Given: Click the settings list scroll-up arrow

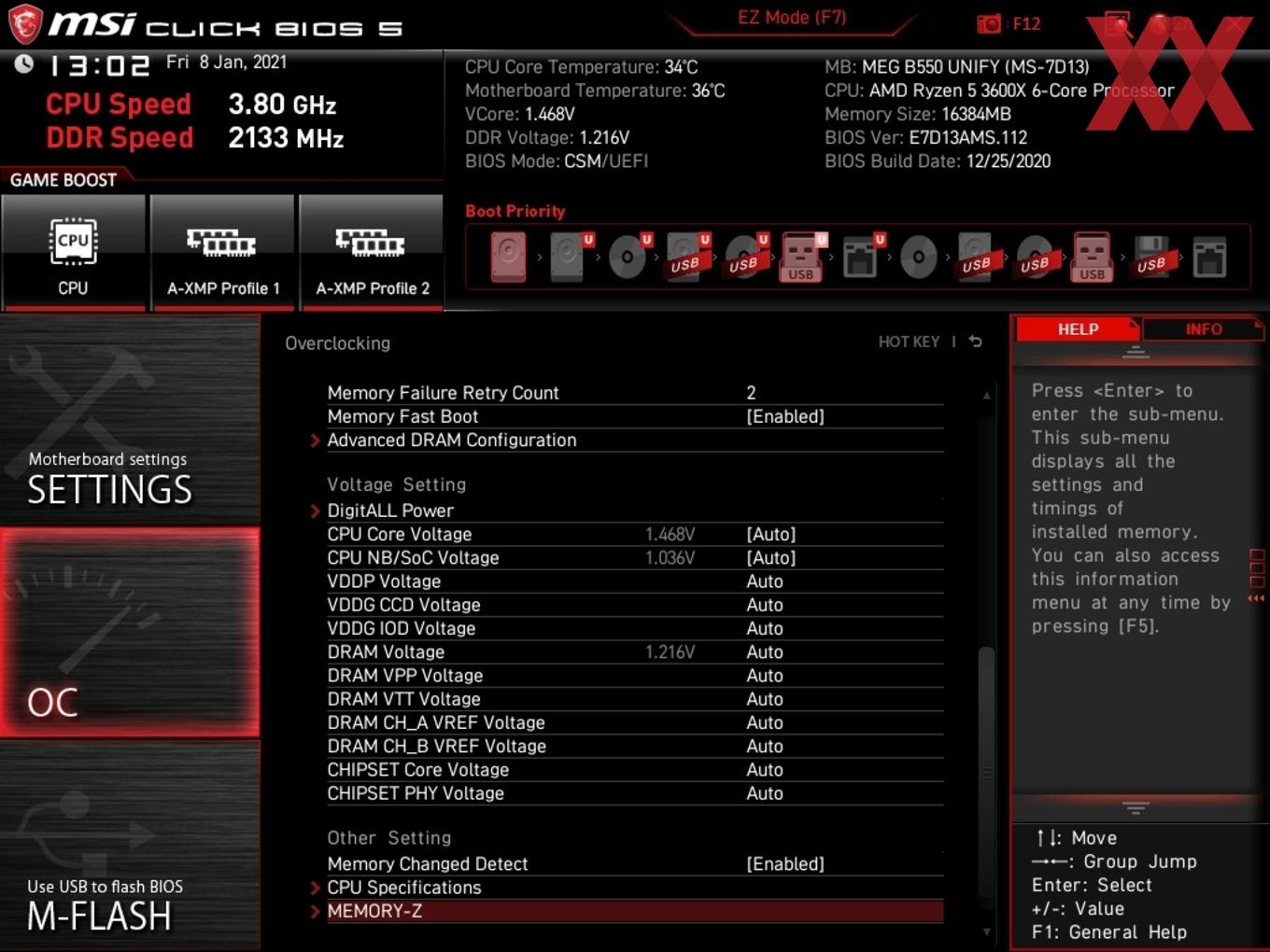Looking at the screenshot, I should (x=986, y=395).
